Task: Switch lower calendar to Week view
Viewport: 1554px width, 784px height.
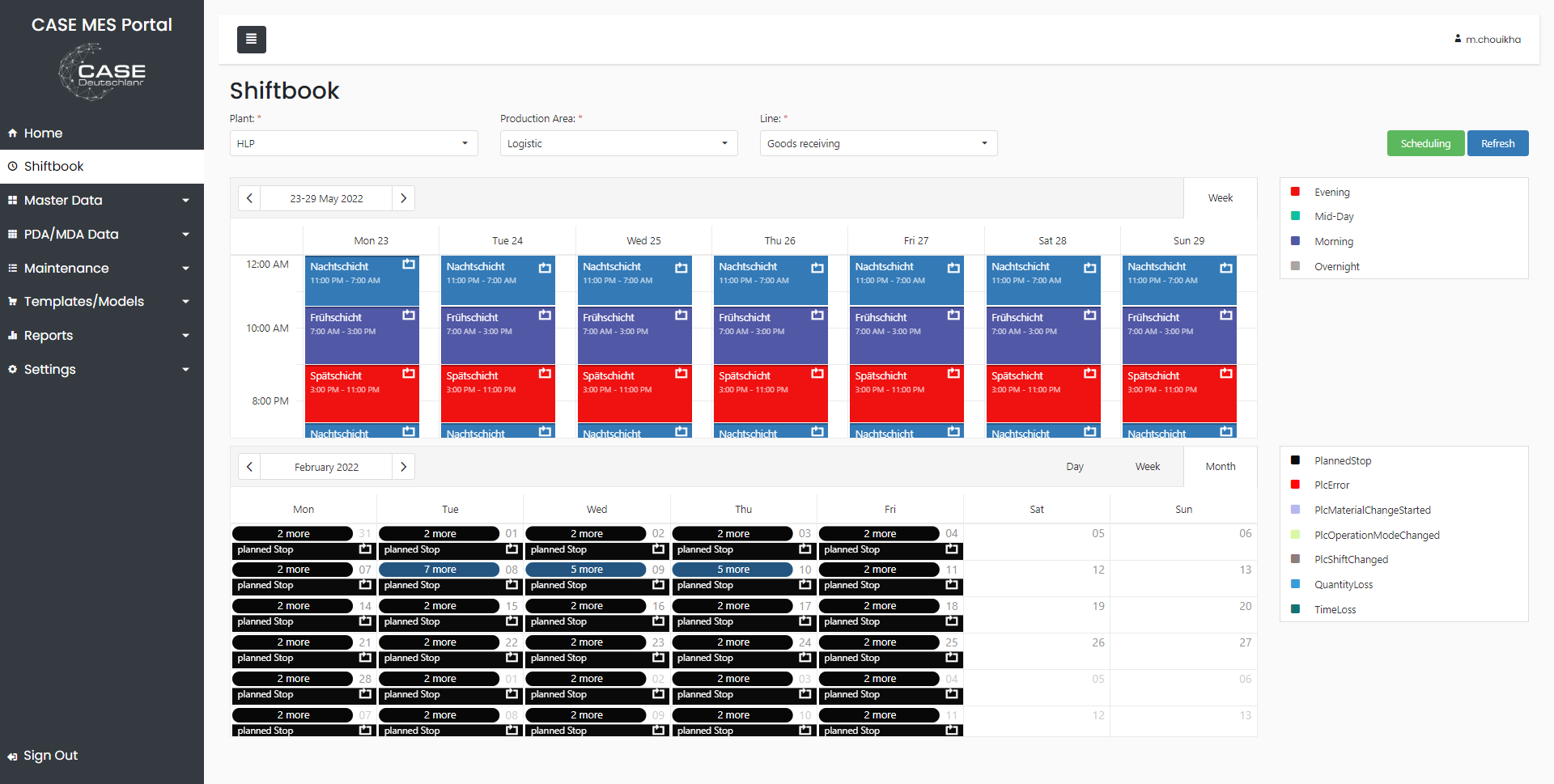Action: click(x=1148, y=467)
